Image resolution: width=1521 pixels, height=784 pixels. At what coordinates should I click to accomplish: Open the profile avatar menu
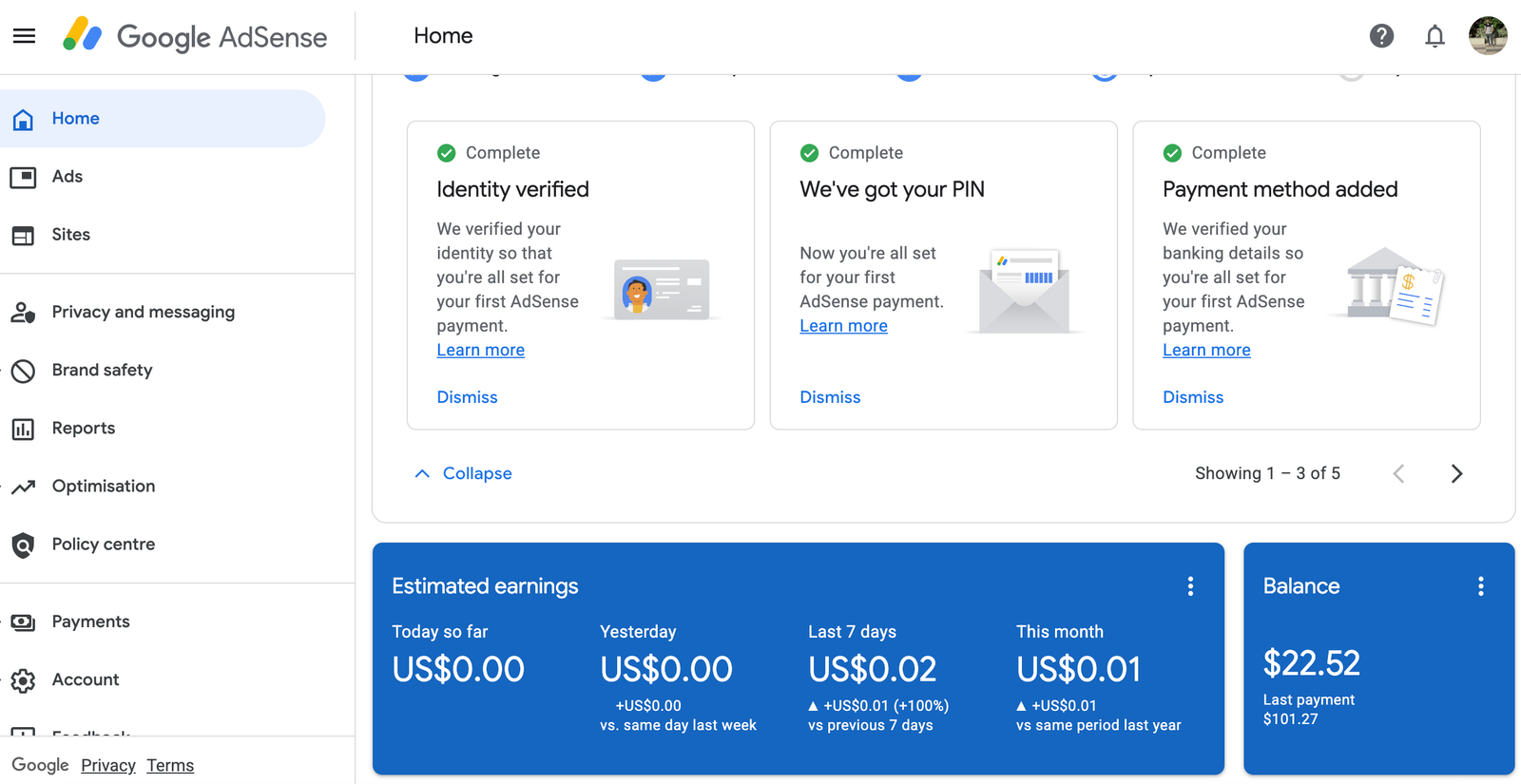[1488, 36]
